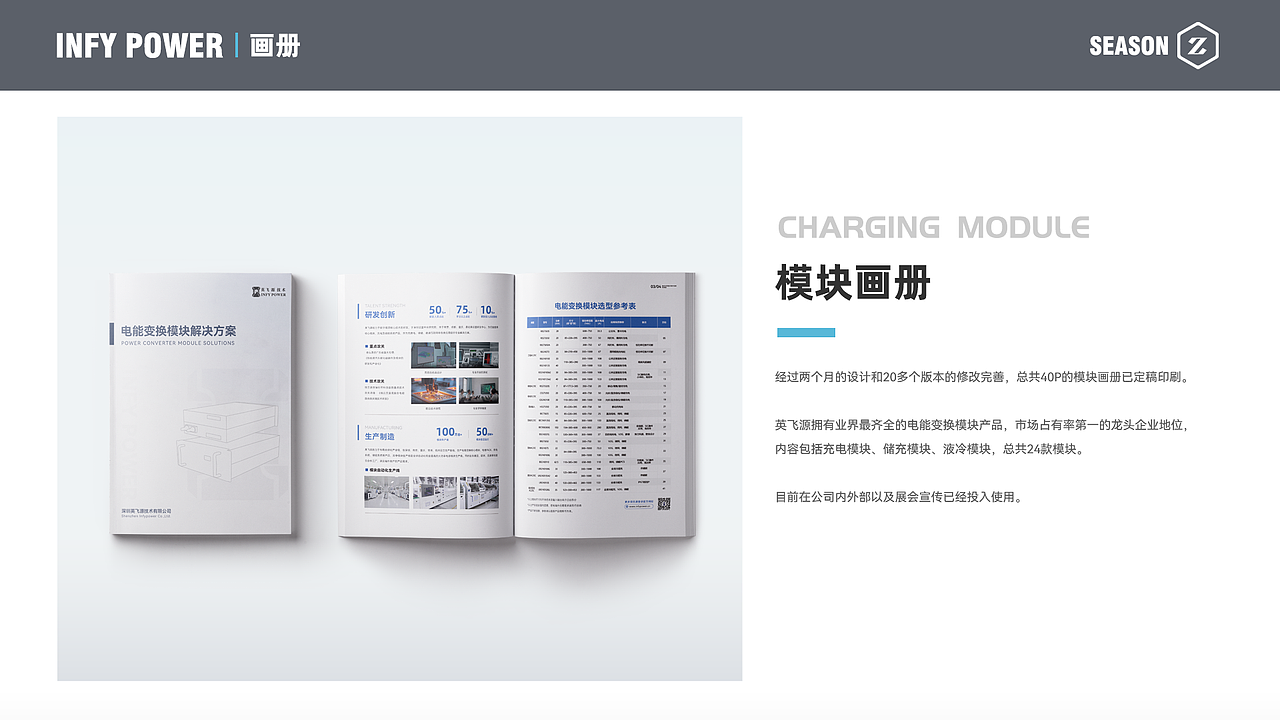Click the 50万 statistic on the left page

[x=437, y=311]
